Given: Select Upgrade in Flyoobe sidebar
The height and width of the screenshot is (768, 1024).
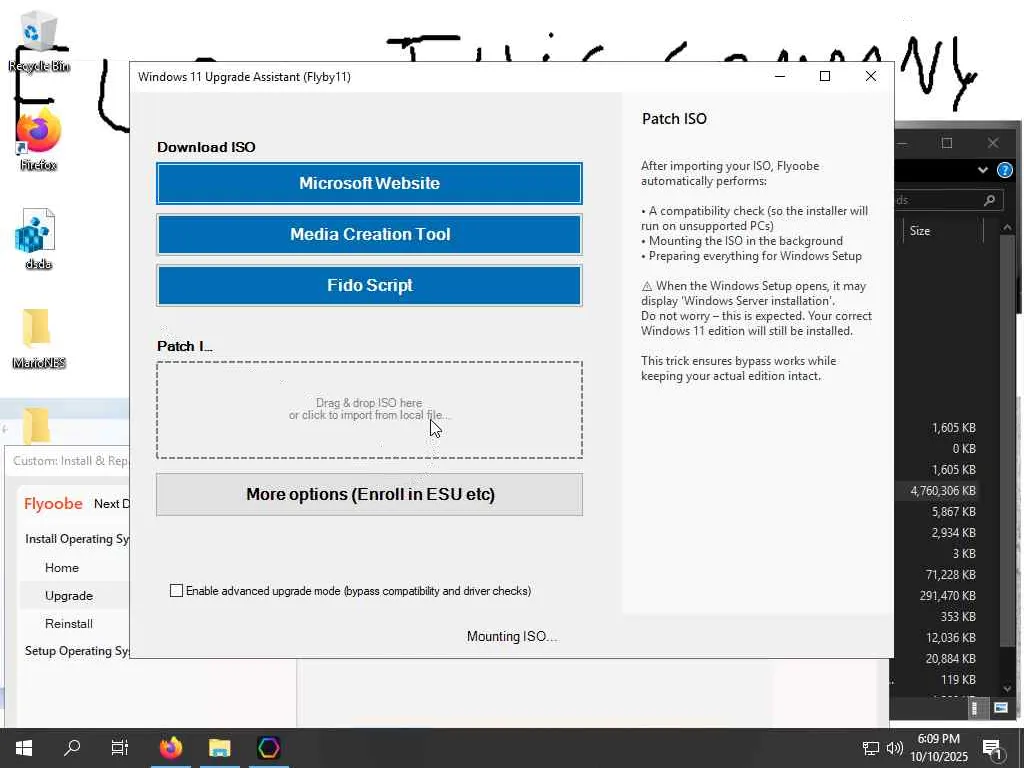Looking at the screenshot, I should pos(69,596).
